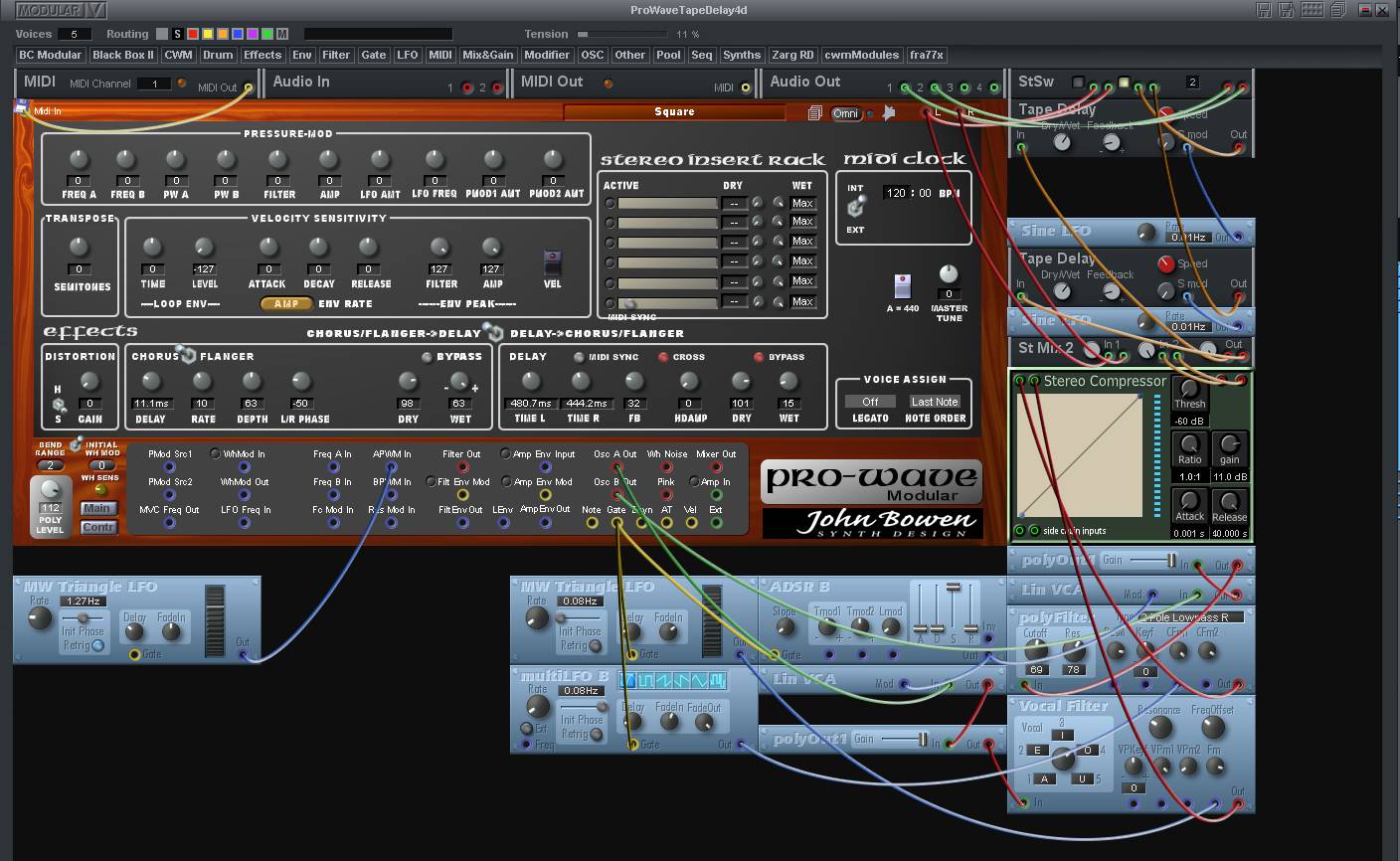Screen dimensions: 1400x861
Task: Click the Routing S button
Action: 178,35
